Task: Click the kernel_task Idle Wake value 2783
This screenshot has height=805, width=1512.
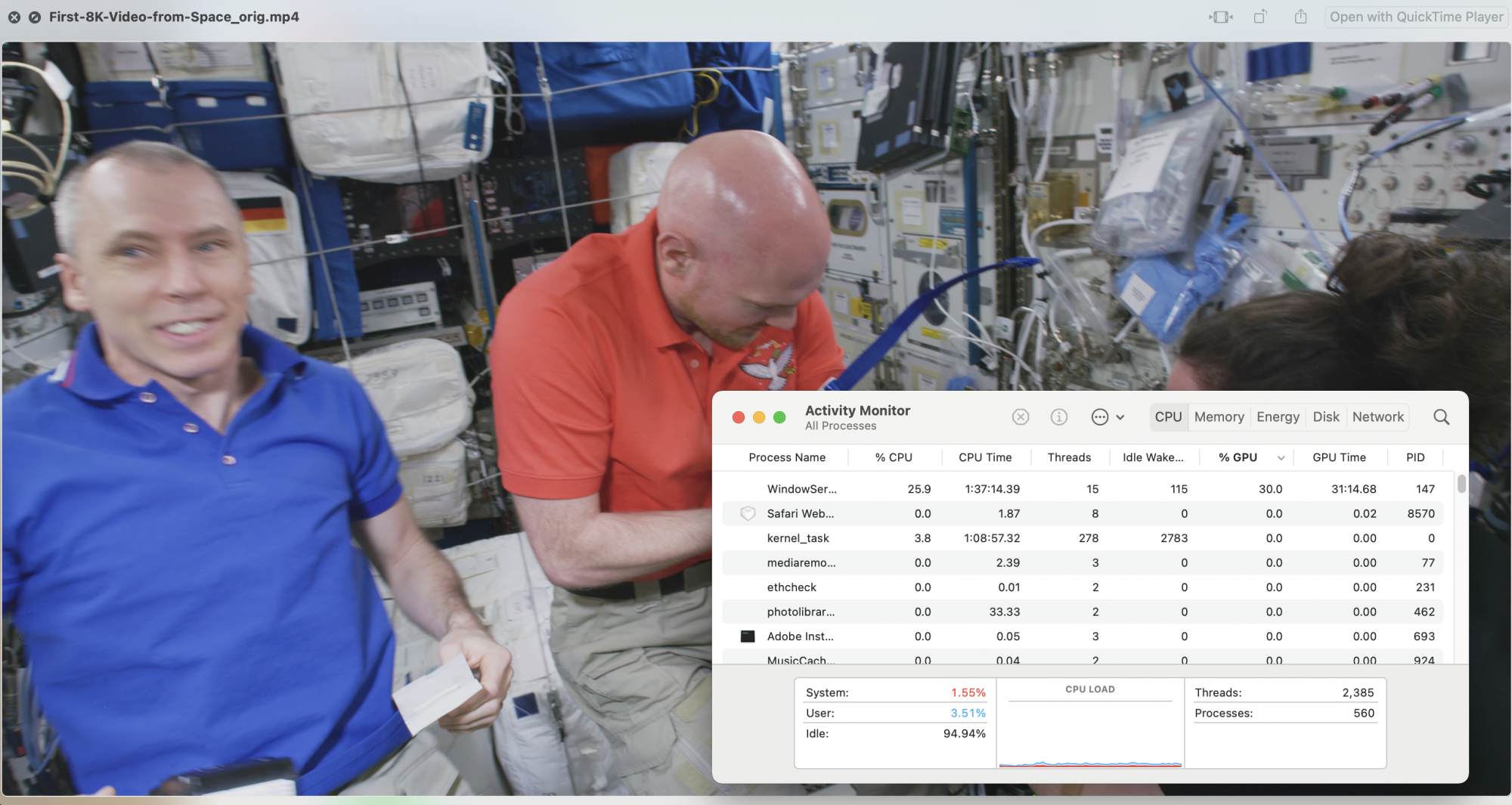Action: coord(1174,538)
